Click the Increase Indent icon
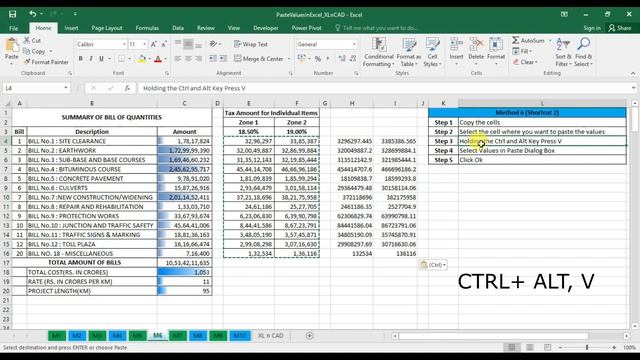This screenshot has width=640, height=360. (x=223, y=59)
